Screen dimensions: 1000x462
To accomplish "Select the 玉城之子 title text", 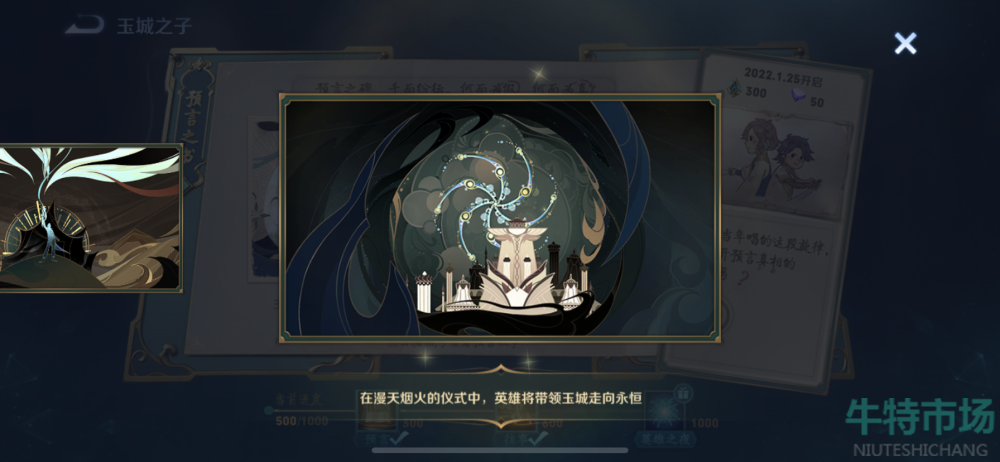I will click(x=154, y=26).
